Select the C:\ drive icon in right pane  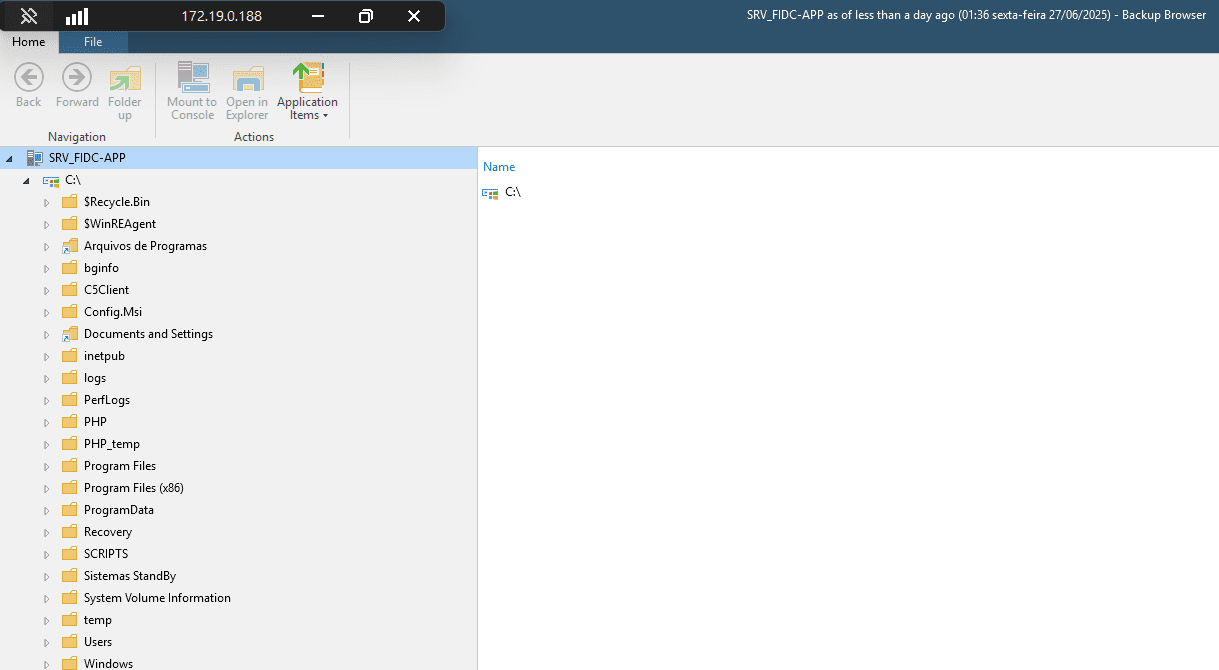click(490, 193)
